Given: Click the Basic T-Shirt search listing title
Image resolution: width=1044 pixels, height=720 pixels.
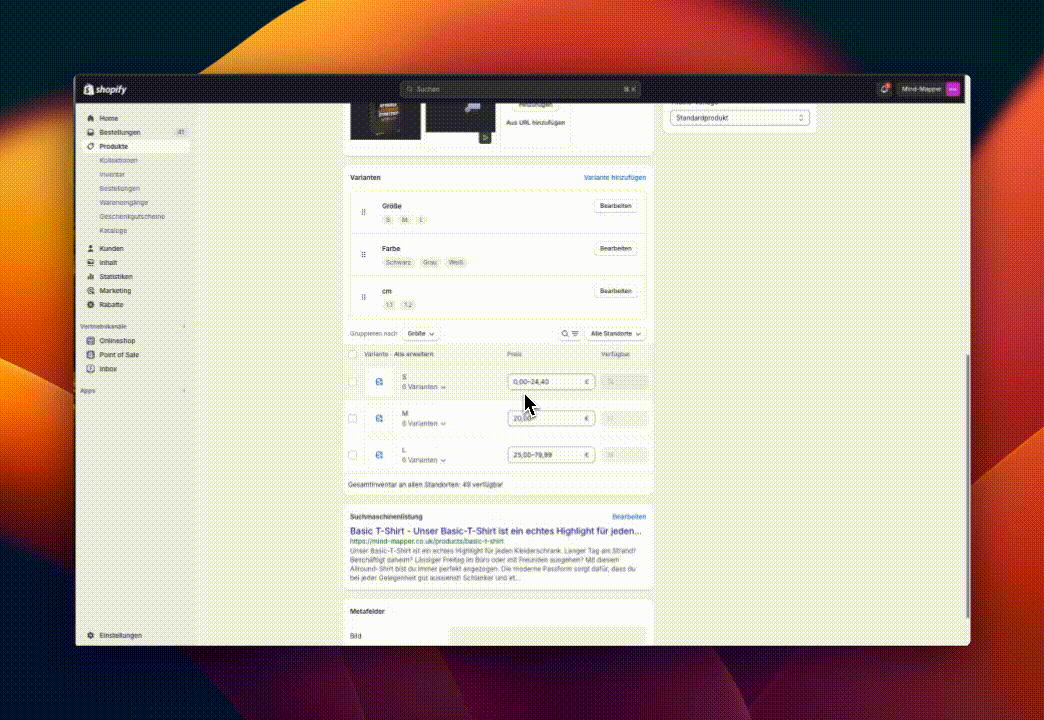Looking at the screenshot, I should tap(495, 532).
